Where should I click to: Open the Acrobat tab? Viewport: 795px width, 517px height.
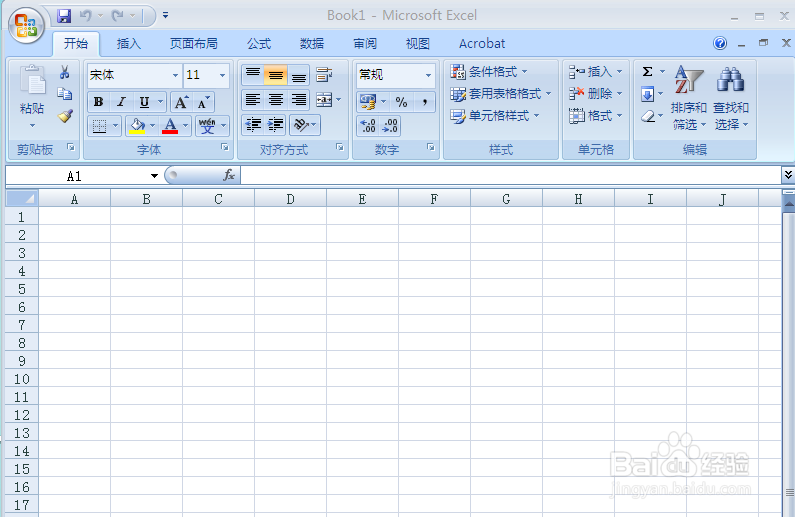482,44
